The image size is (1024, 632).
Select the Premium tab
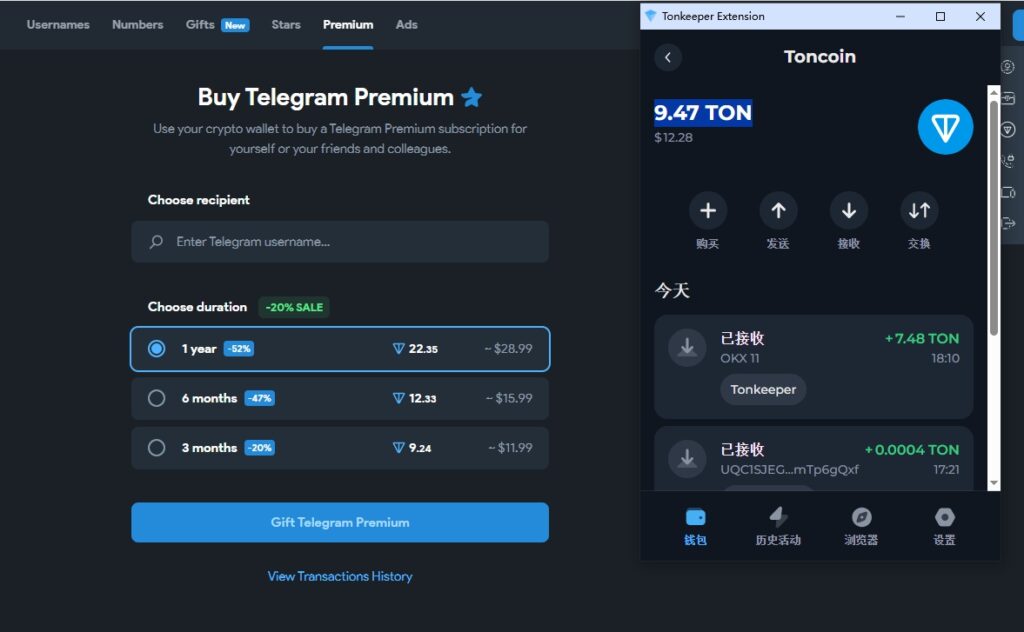[348, 25]
